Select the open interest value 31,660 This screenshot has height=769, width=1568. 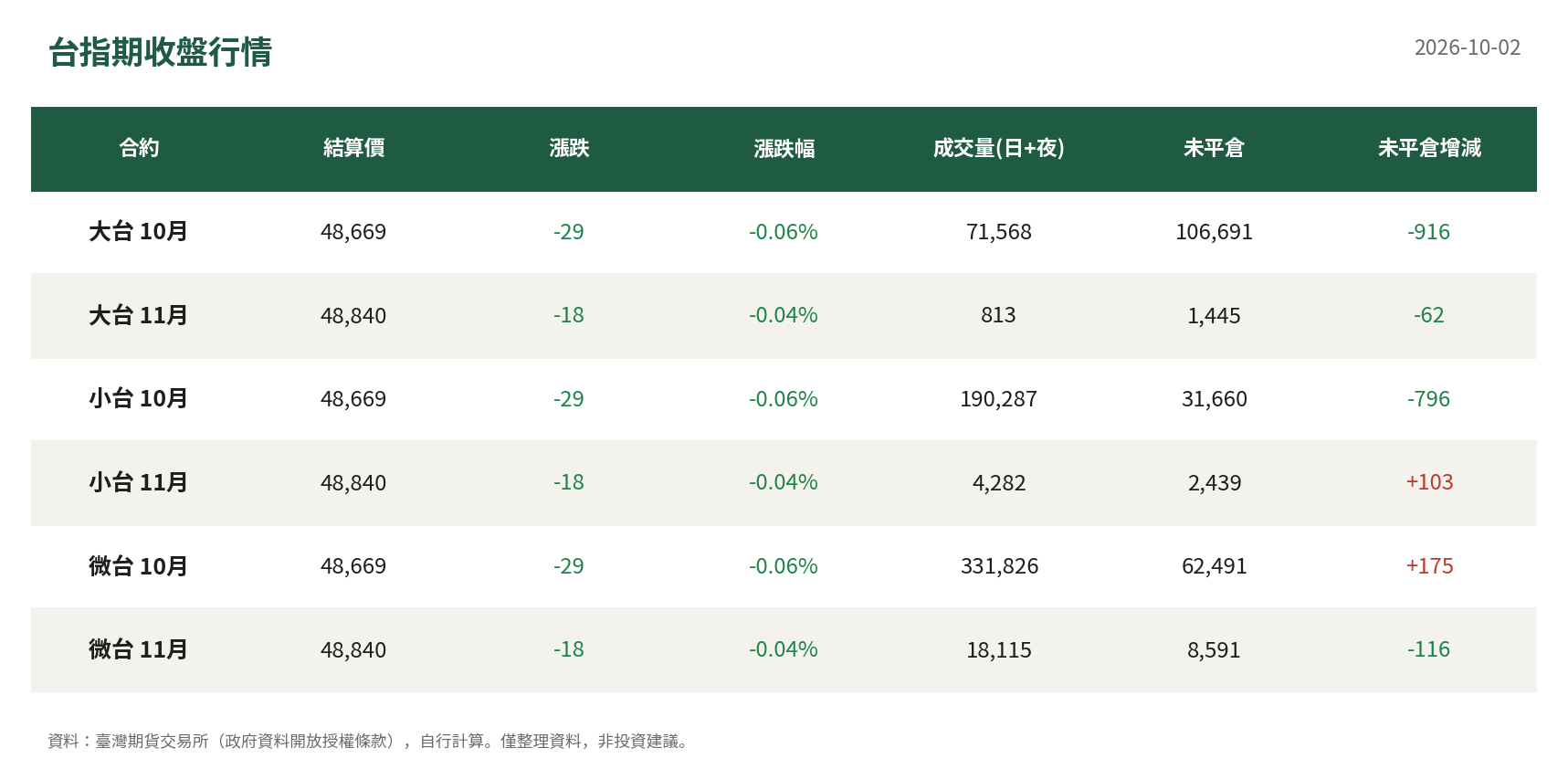(x=1214, y=399)
